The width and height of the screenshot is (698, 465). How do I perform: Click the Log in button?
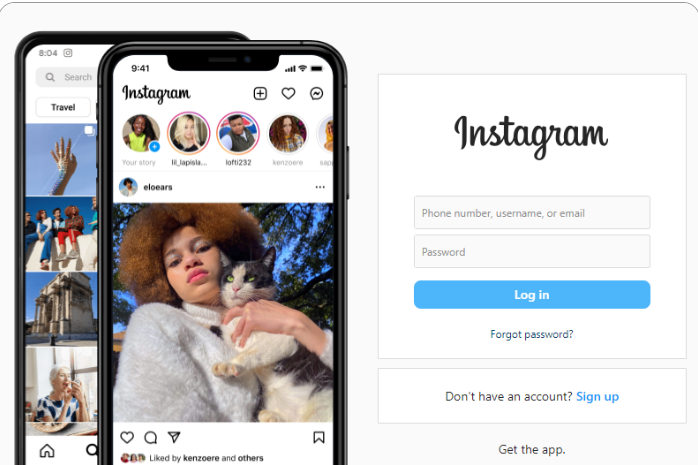point(532,295)
